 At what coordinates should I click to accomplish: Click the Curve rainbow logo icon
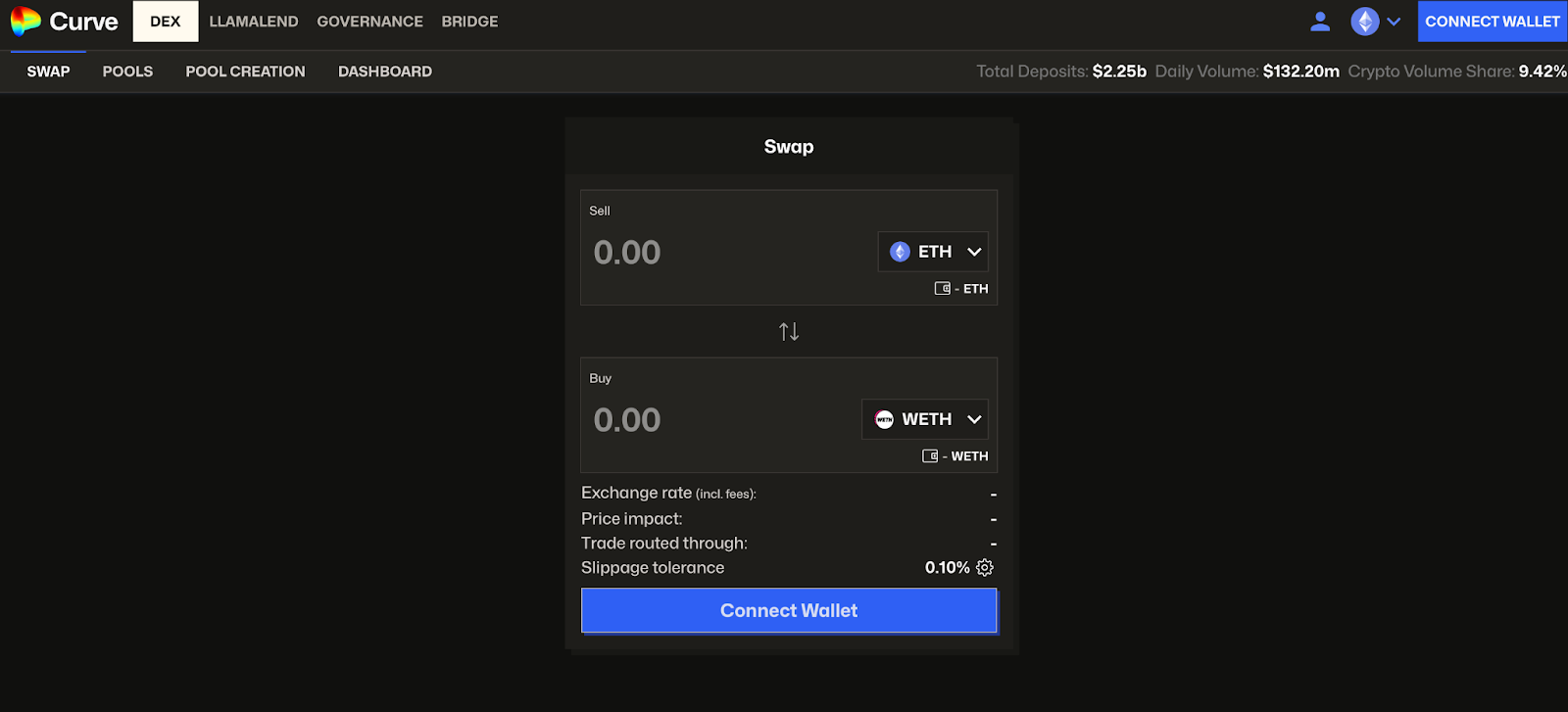[25, 21]
